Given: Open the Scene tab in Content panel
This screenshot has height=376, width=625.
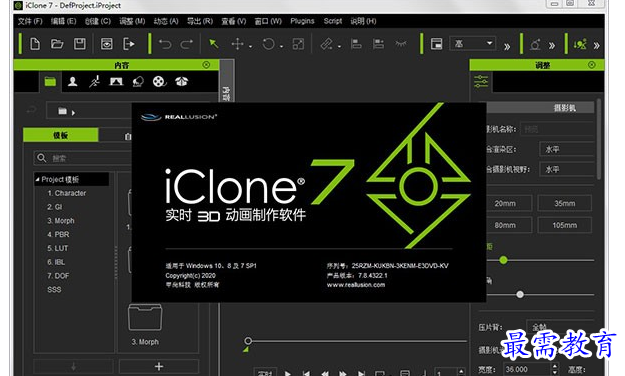Looking at the screenshot, I should click(116, 82).
